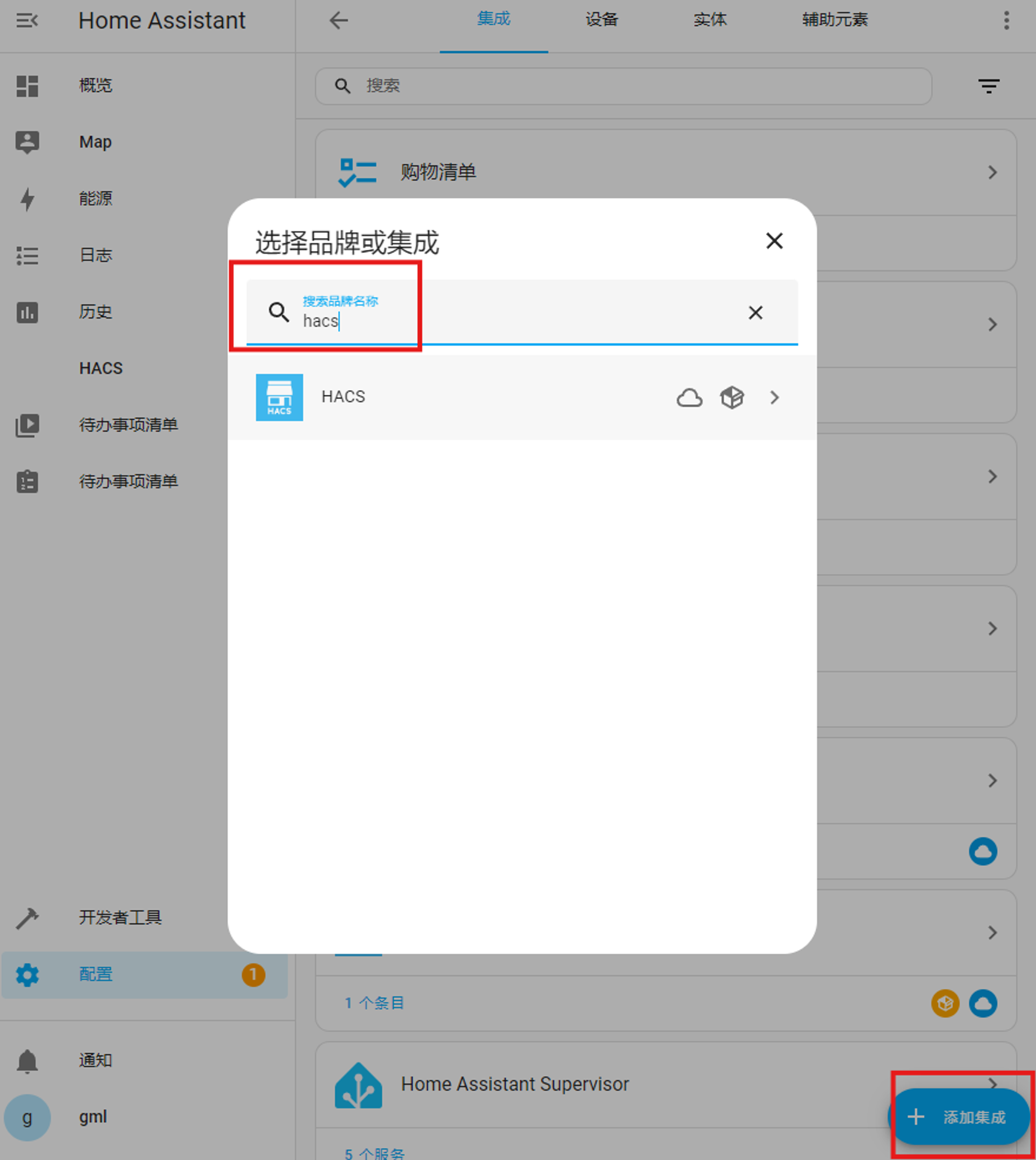Image resolution: width=1036 pixels, height=1160 pixels.
Task: Toggle the search filter control
Action: pyautogui.click(x=989, y=87)
